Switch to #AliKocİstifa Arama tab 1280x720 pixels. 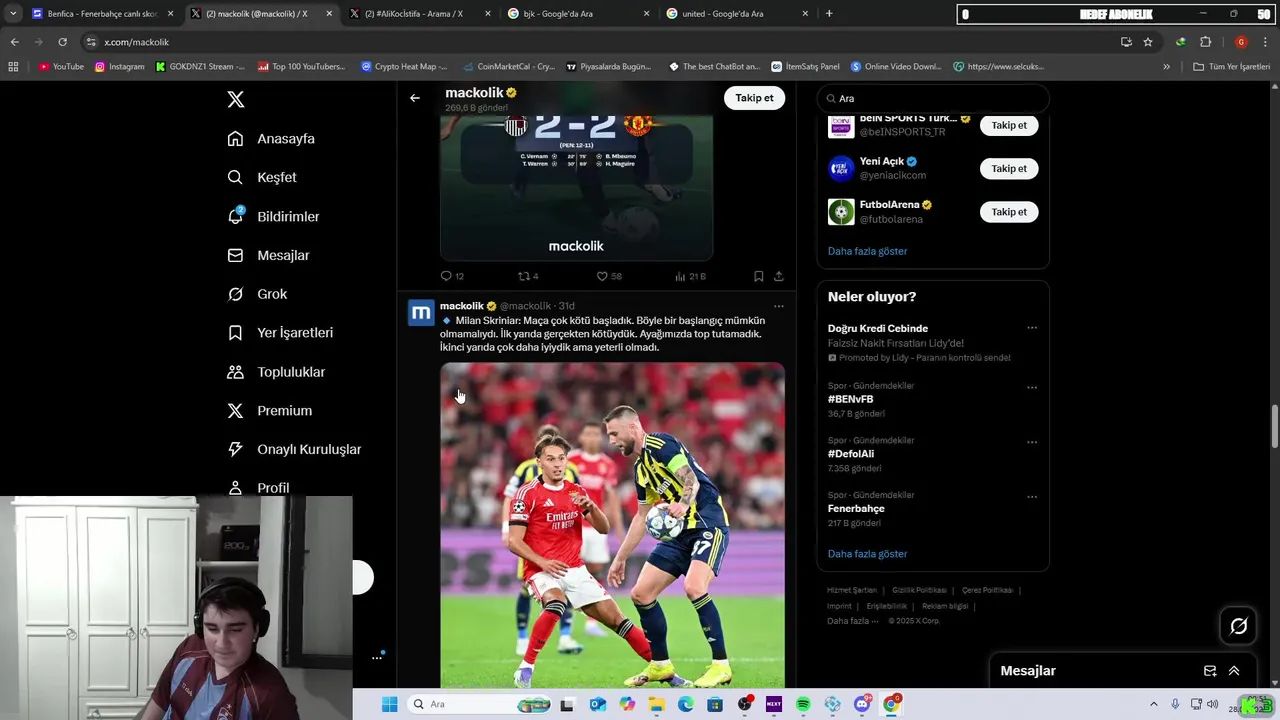point(421,14)
